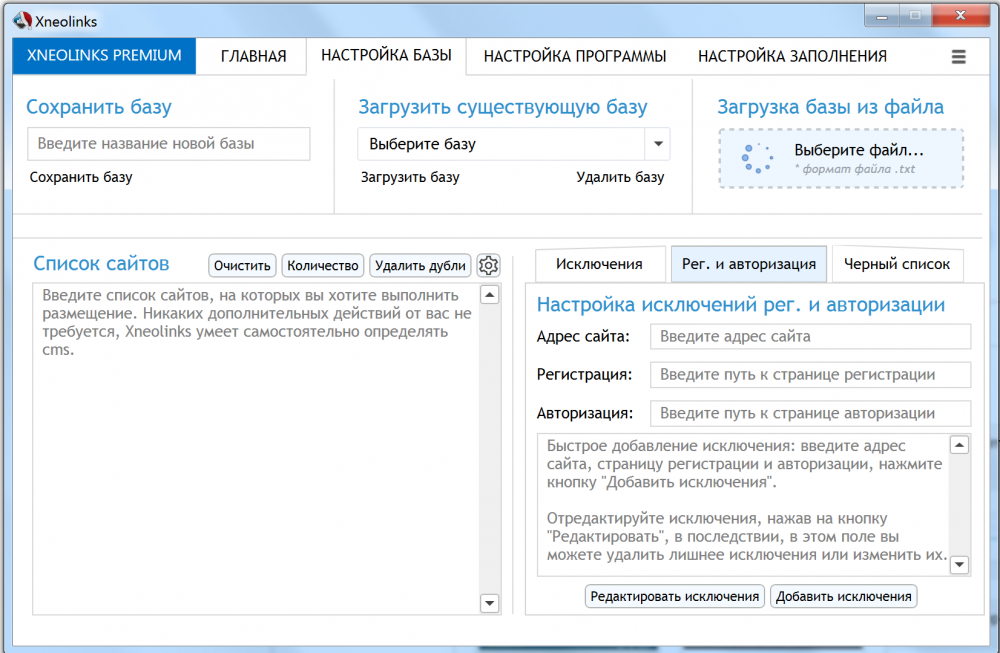Select XNEOLINKS PREMIUM tab

tap(104, 55)
